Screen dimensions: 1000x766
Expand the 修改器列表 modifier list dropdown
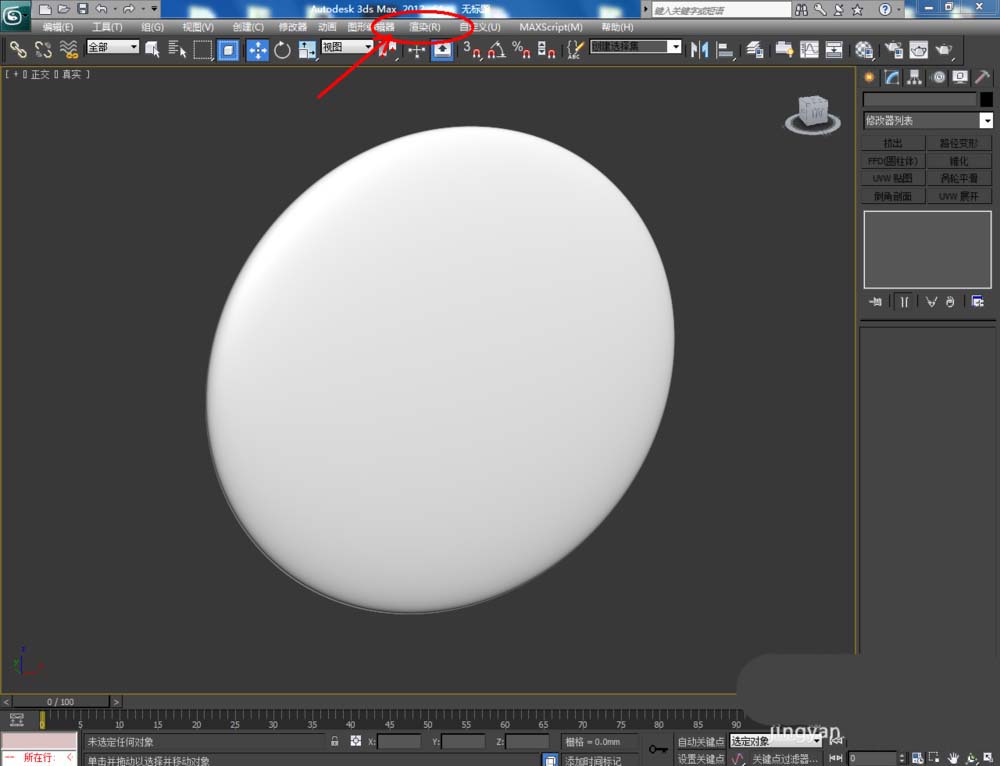point(986,121)
